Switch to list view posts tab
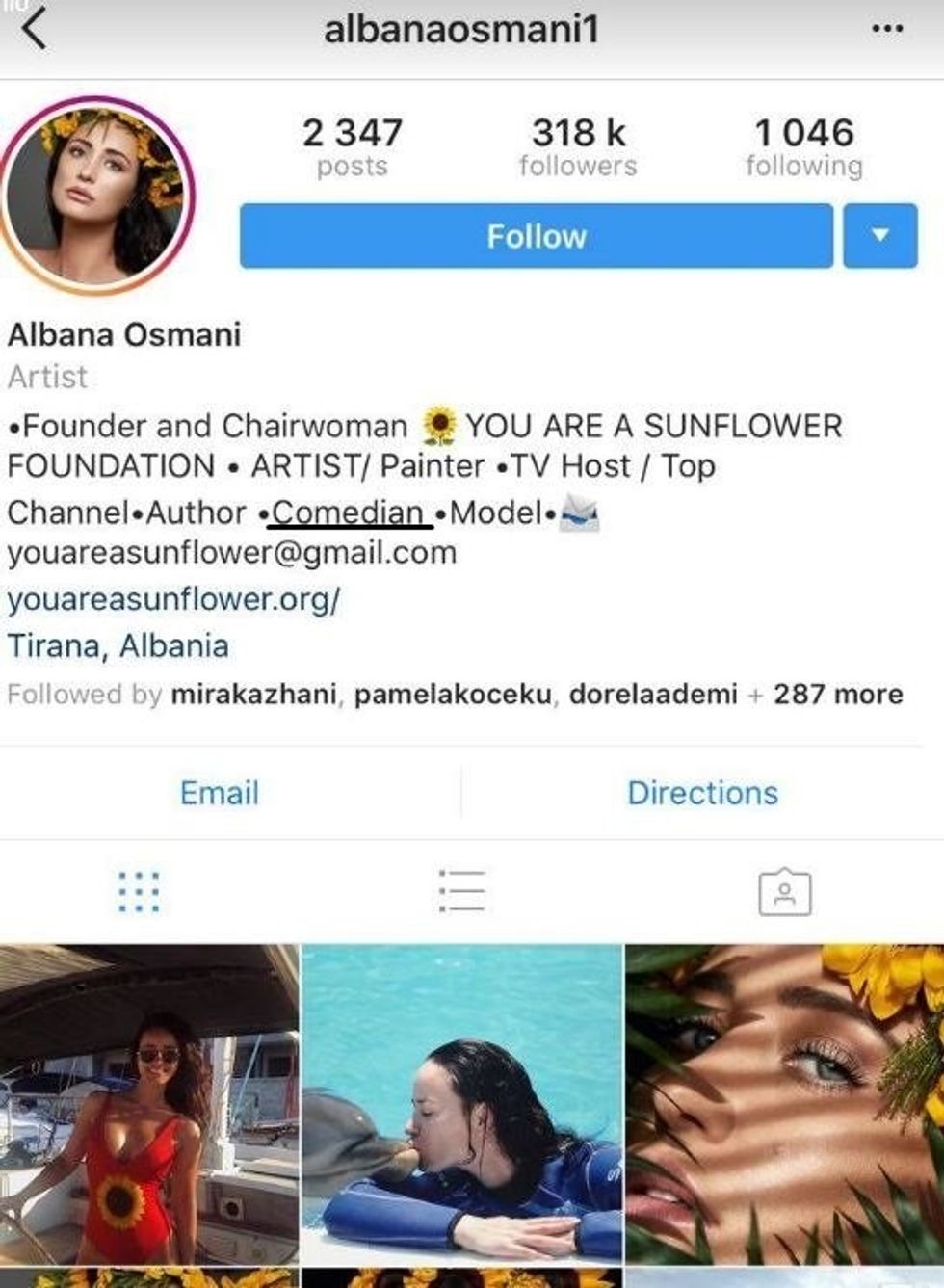This screenshot has width=944, height=1288. pos(461,891)
